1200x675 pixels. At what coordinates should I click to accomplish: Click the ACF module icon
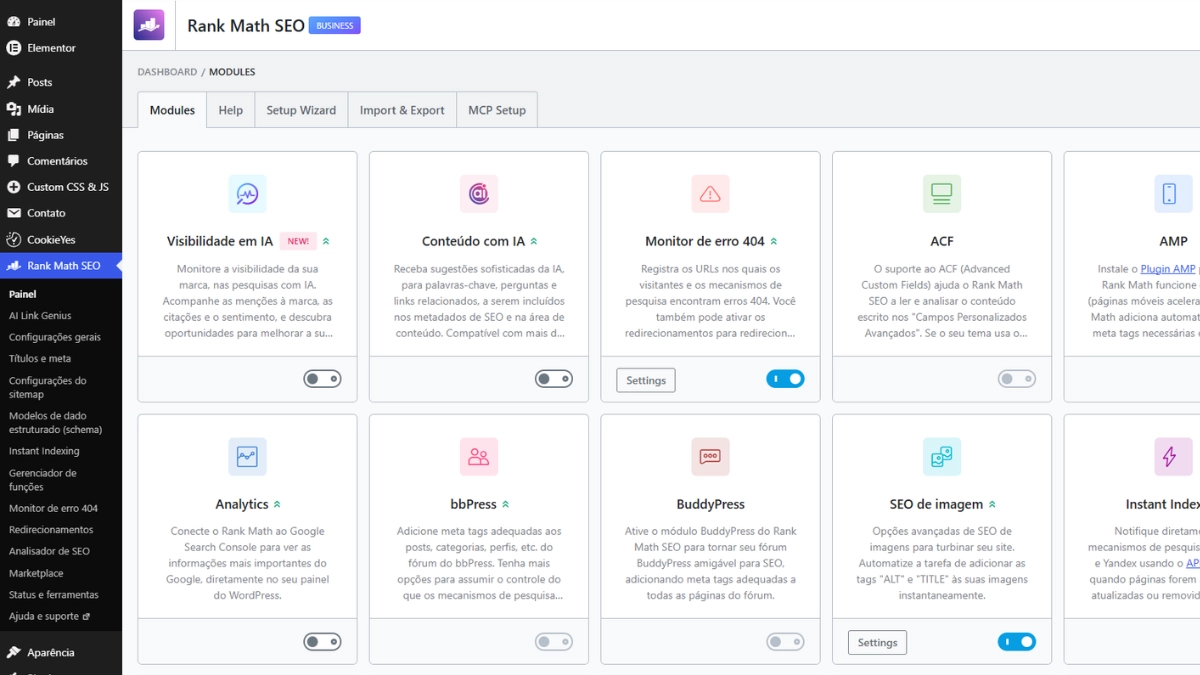coord(942,194)
